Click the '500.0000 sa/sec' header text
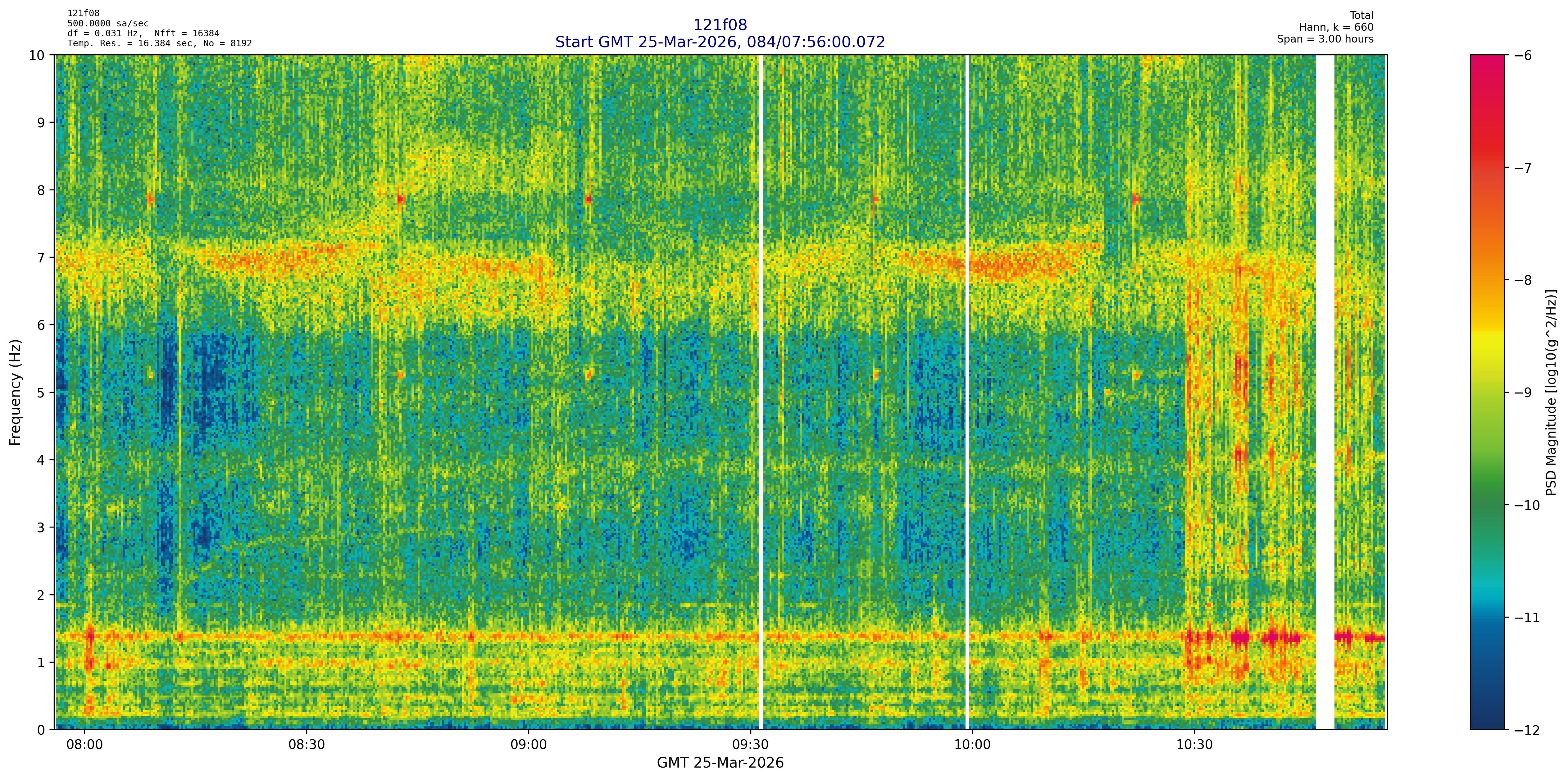The width and height of the screenshot is (1568, 780). click(108, 24)
